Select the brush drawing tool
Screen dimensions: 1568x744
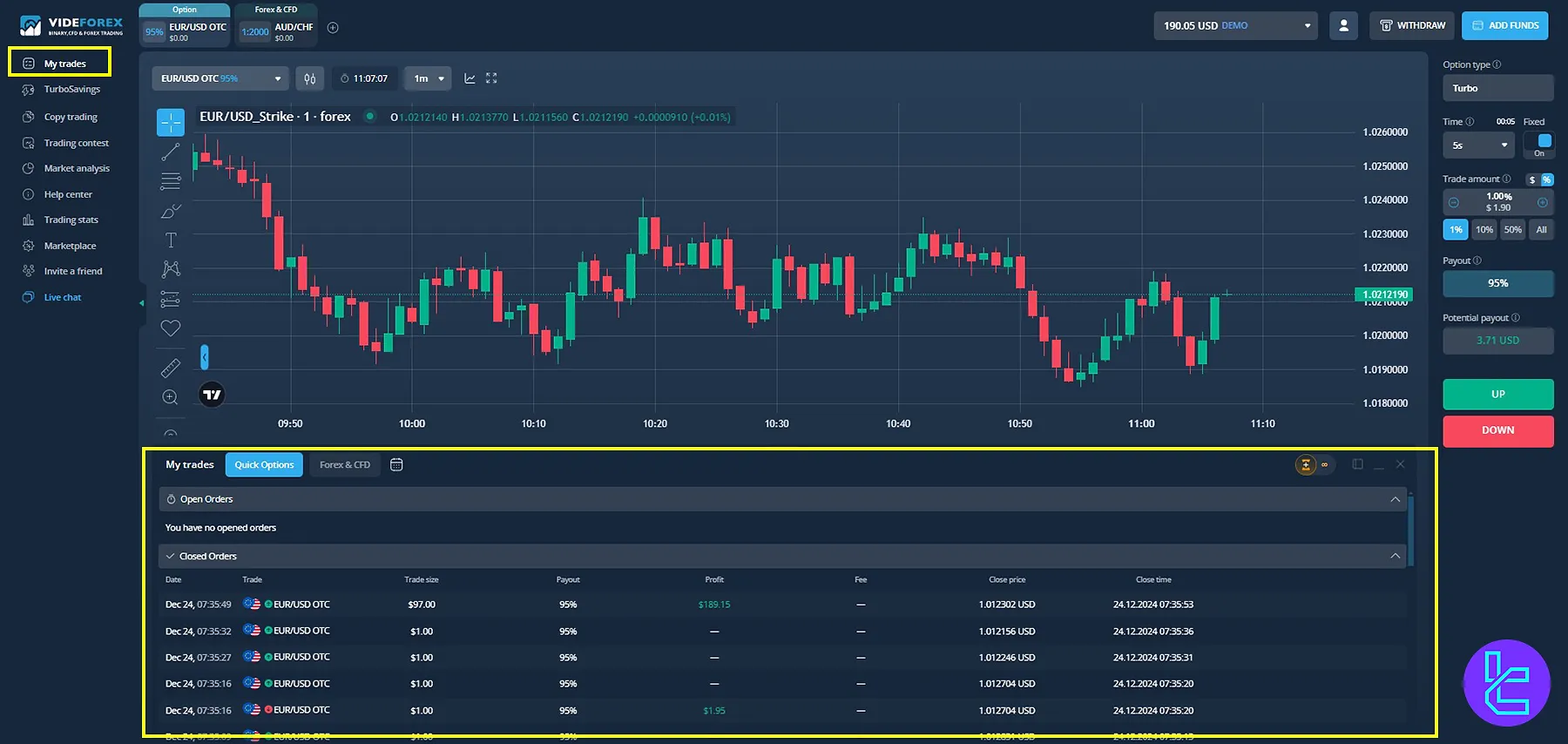171,211
